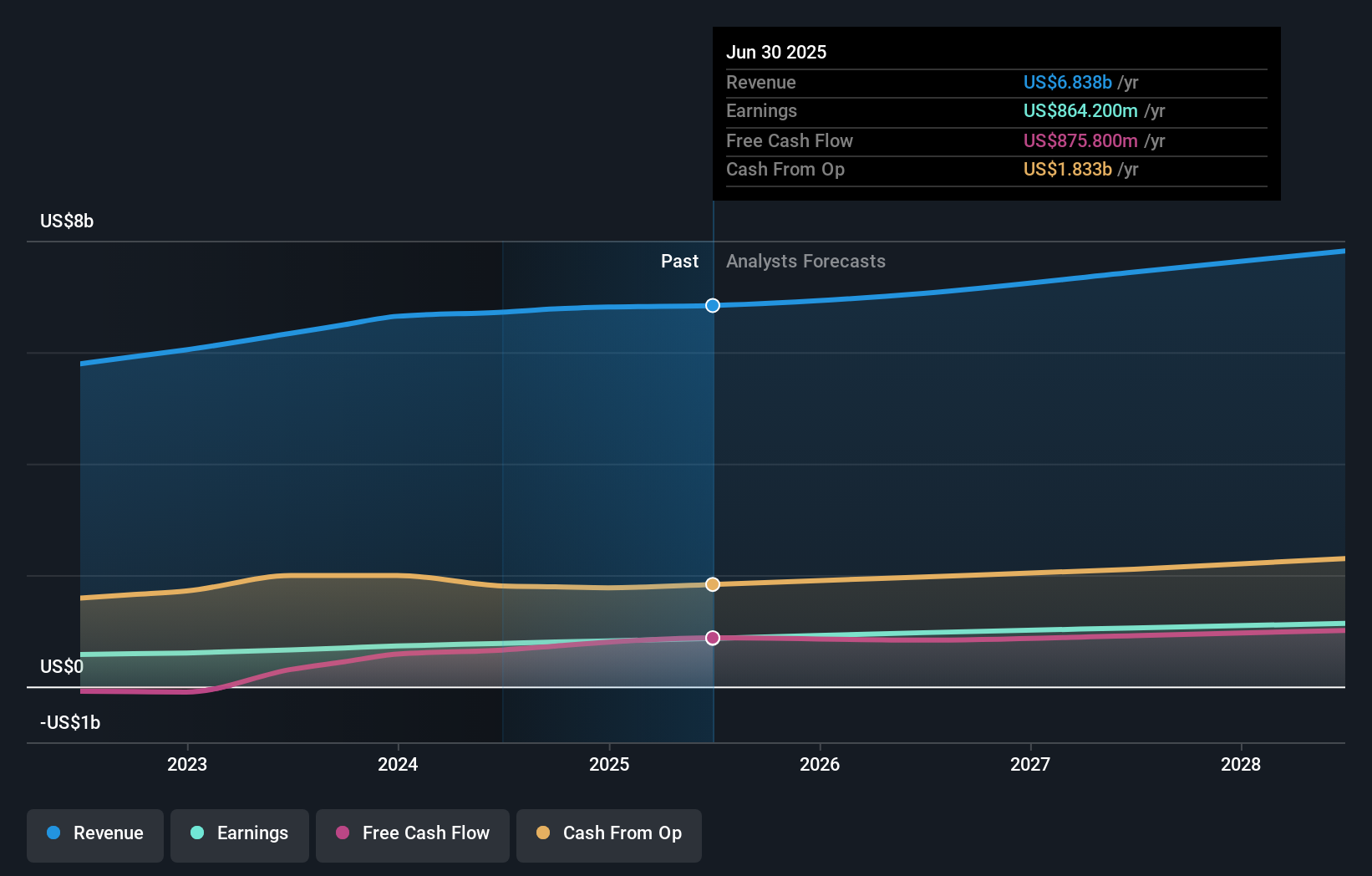Toggle off the Earnings series display

coord(240,833)
